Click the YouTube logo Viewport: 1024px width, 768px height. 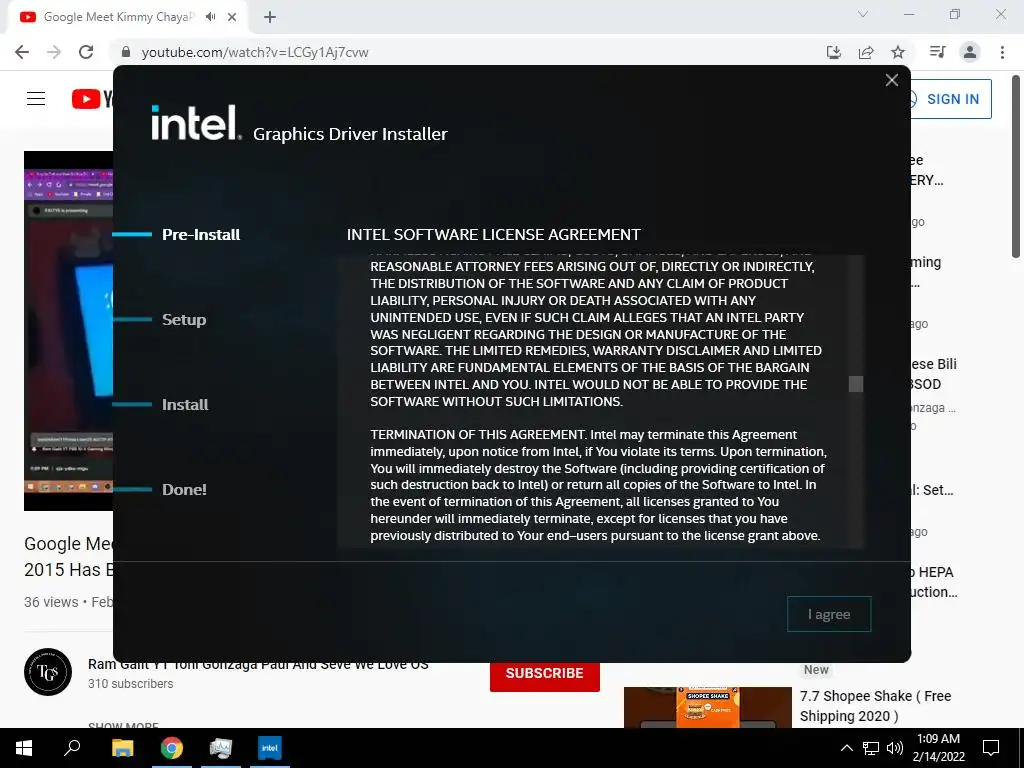point(92,99)
